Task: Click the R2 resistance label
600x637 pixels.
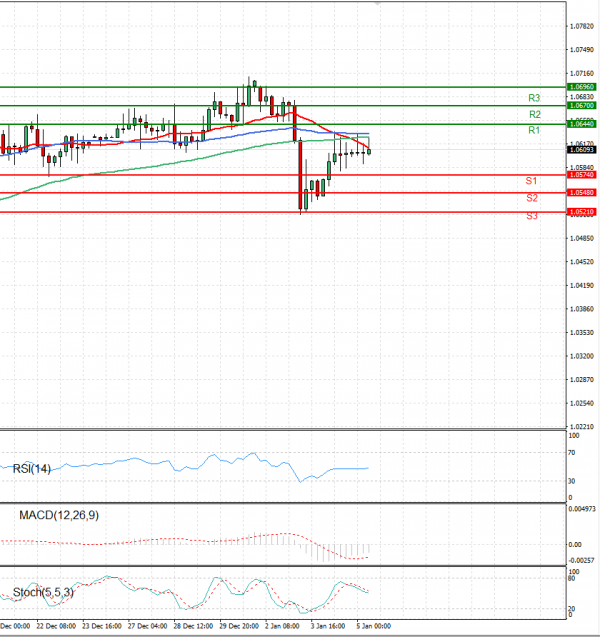Action: tap(535, 115)
